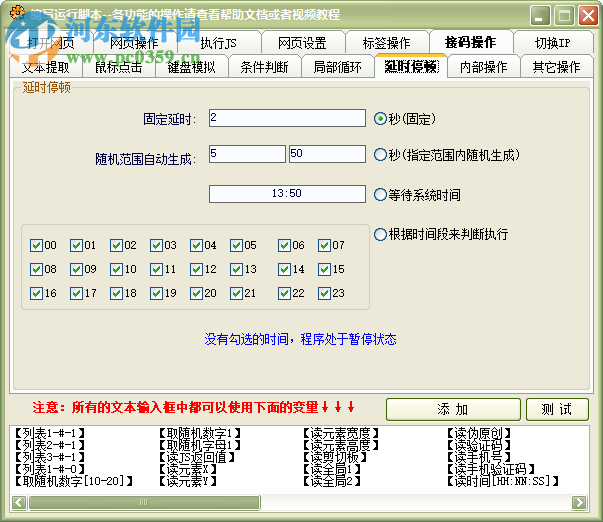
Task: Click the system time field showing 13:50
Action: pyautogui.click(x=287, y=193)
